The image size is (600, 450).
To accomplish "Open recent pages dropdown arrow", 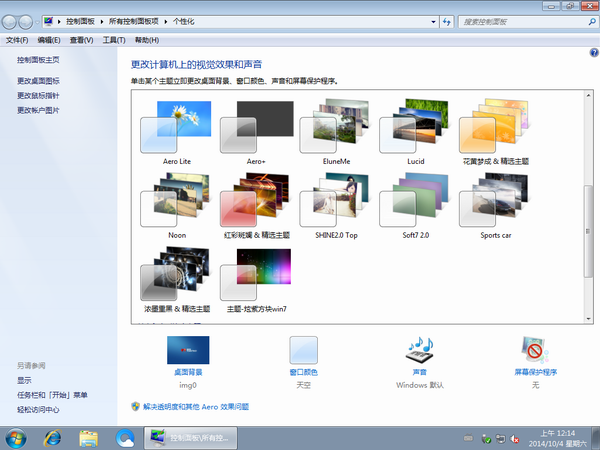I will pyautogui.click(x=37, y=22).
